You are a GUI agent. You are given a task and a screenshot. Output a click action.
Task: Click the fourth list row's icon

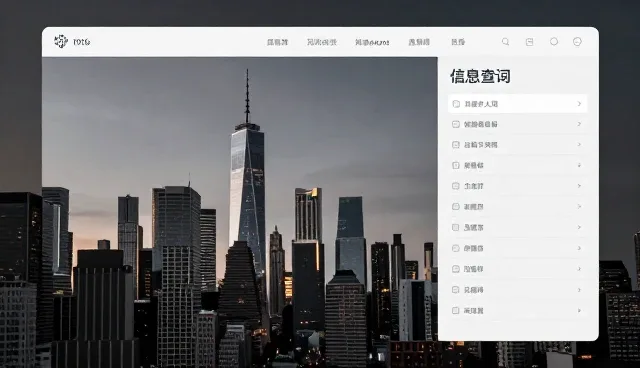pyautogui.click(x=456, y=165)
